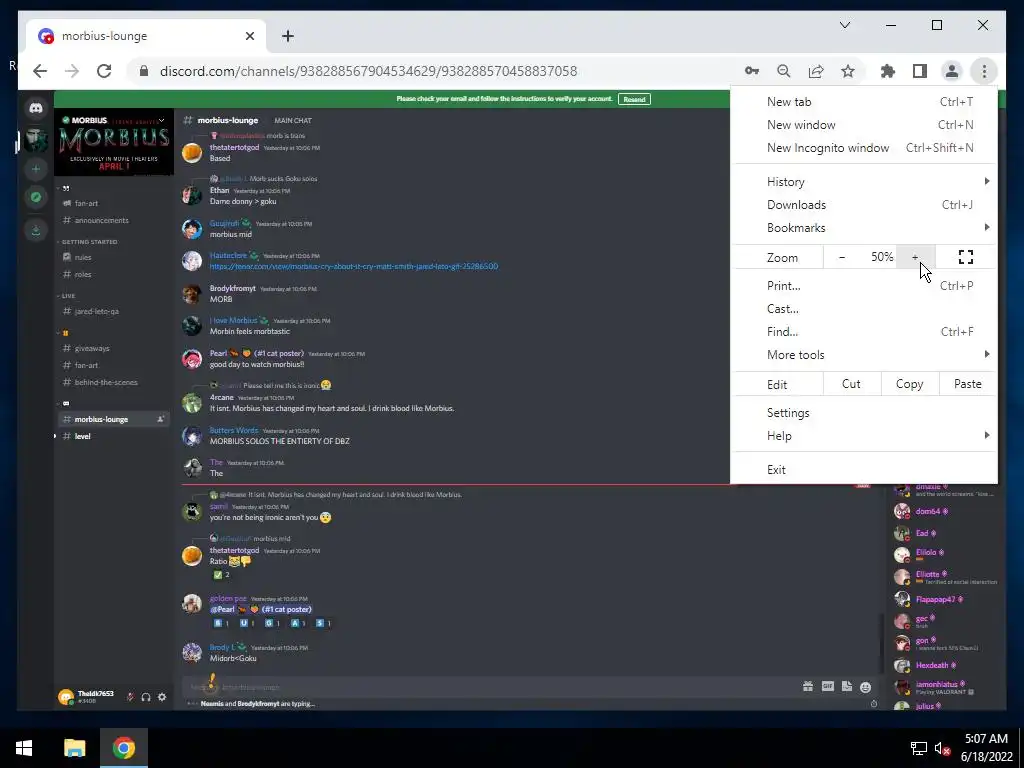This screenshot has height=768, width=1024.
Task: Select the Morbius server icon in sidebar
Action: click(x=36, y=139)
